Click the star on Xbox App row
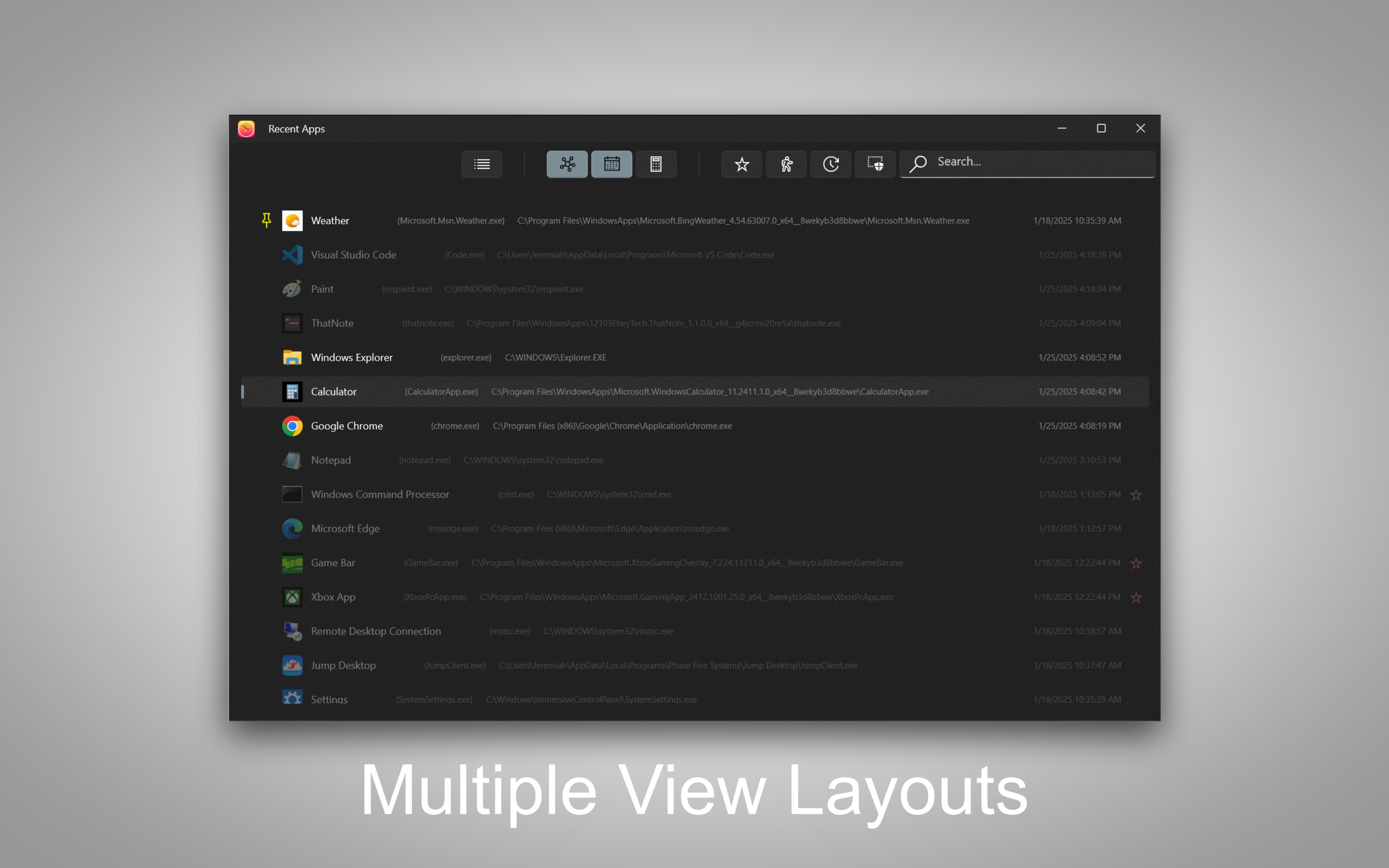This screenshot has width=1389, height=868. [1136, 597]
